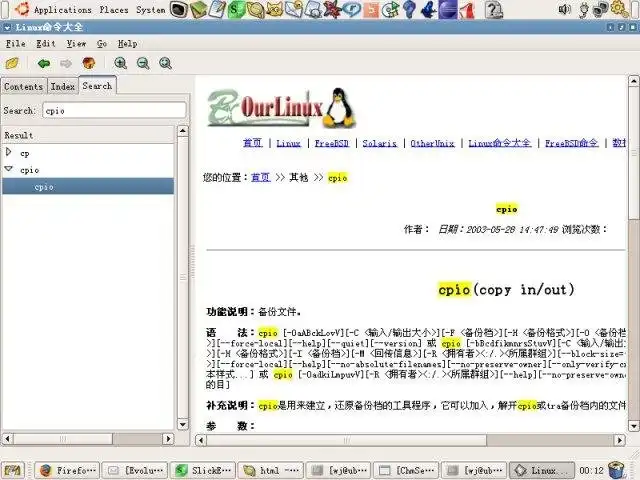Click the results pane scroll right arrow

click(x=168, y=439)
